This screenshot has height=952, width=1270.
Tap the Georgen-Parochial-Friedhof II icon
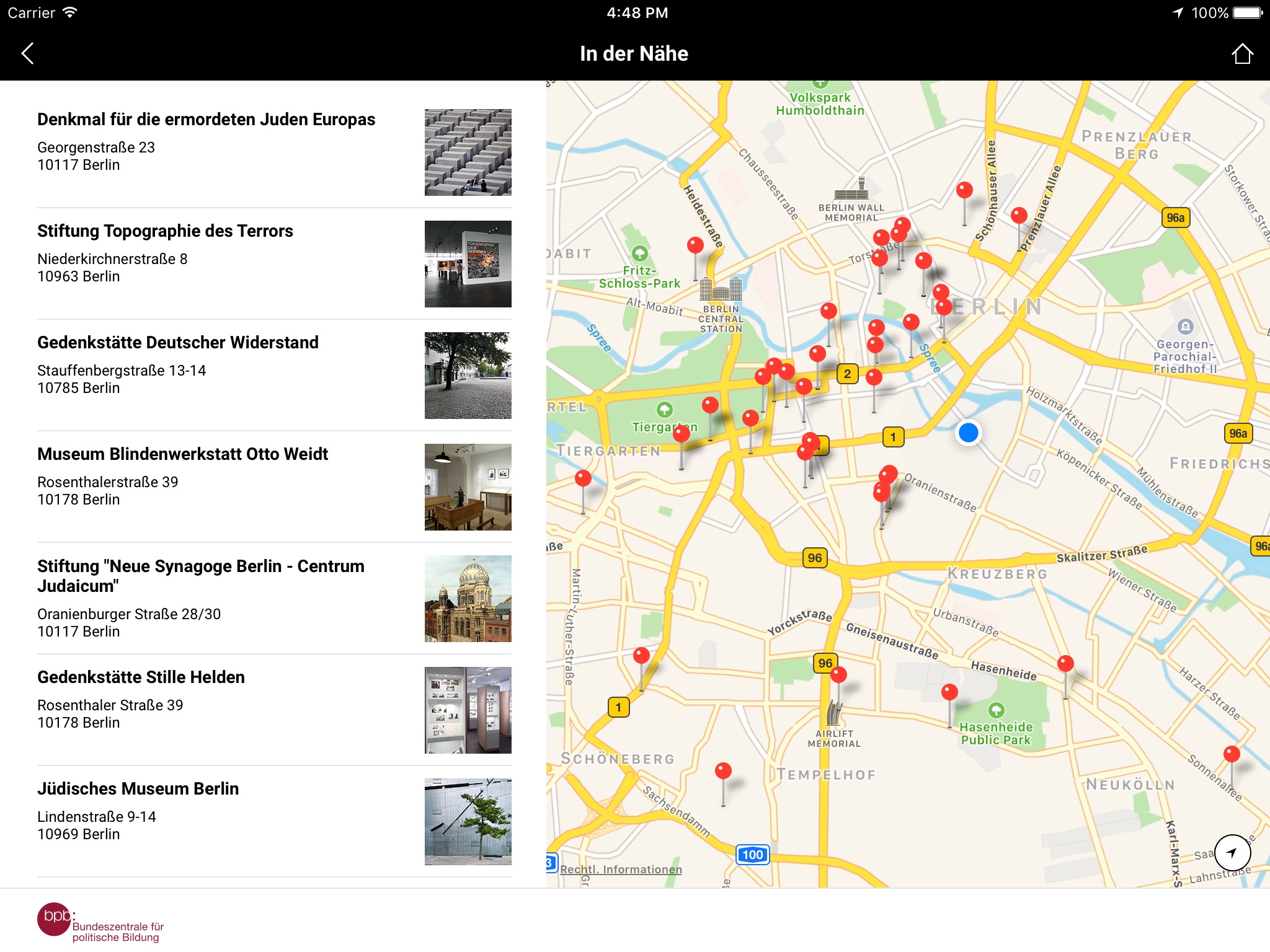1185,326
